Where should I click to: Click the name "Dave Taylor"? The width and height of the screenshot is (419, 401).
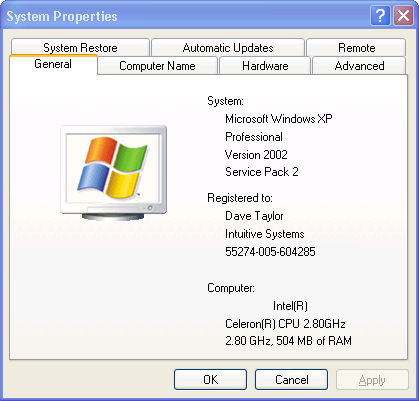254,216
